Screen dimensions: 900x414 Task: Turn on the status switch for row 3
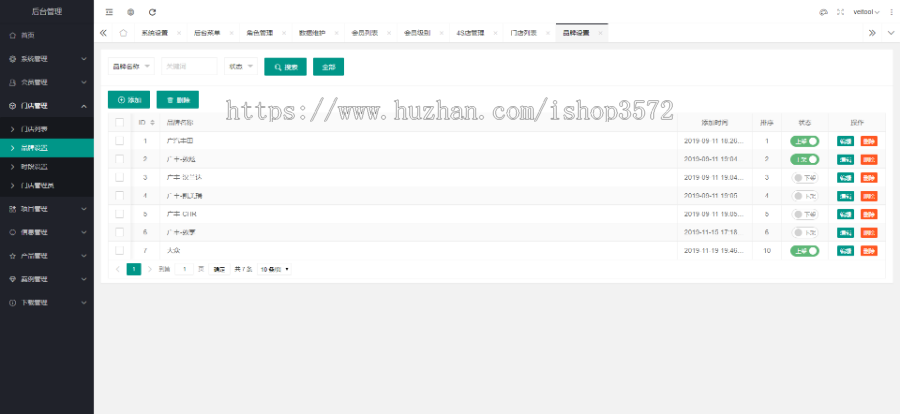point(804,177)
